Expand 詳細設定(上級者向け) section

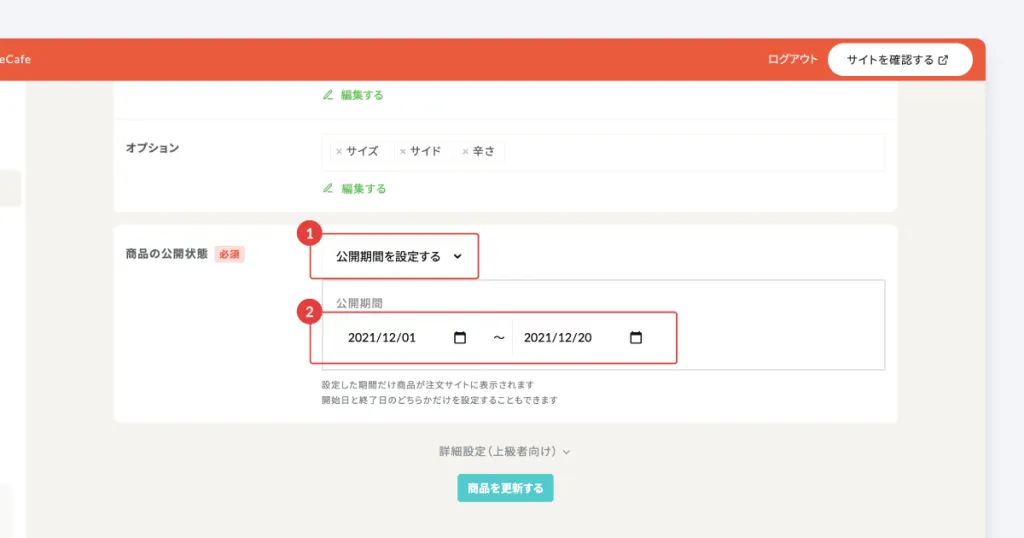click(504, 452)
